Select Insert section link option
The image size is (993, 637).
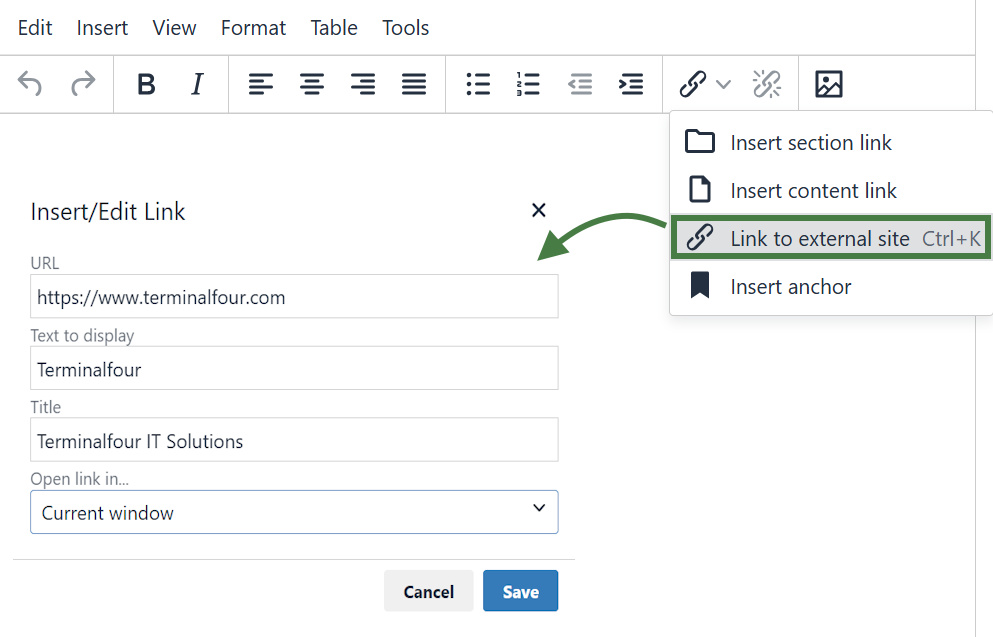[810, 143]
